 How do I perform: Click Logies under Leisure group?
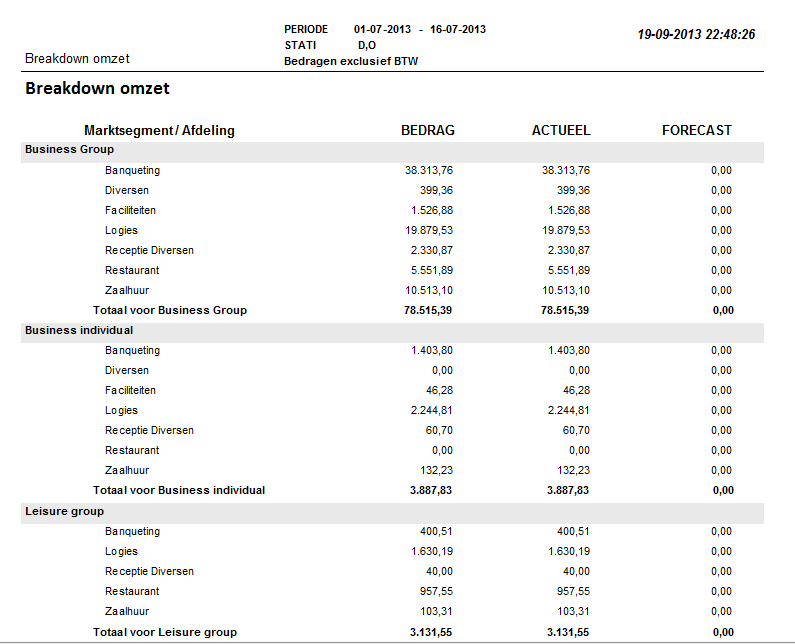[x=121, y=552]
